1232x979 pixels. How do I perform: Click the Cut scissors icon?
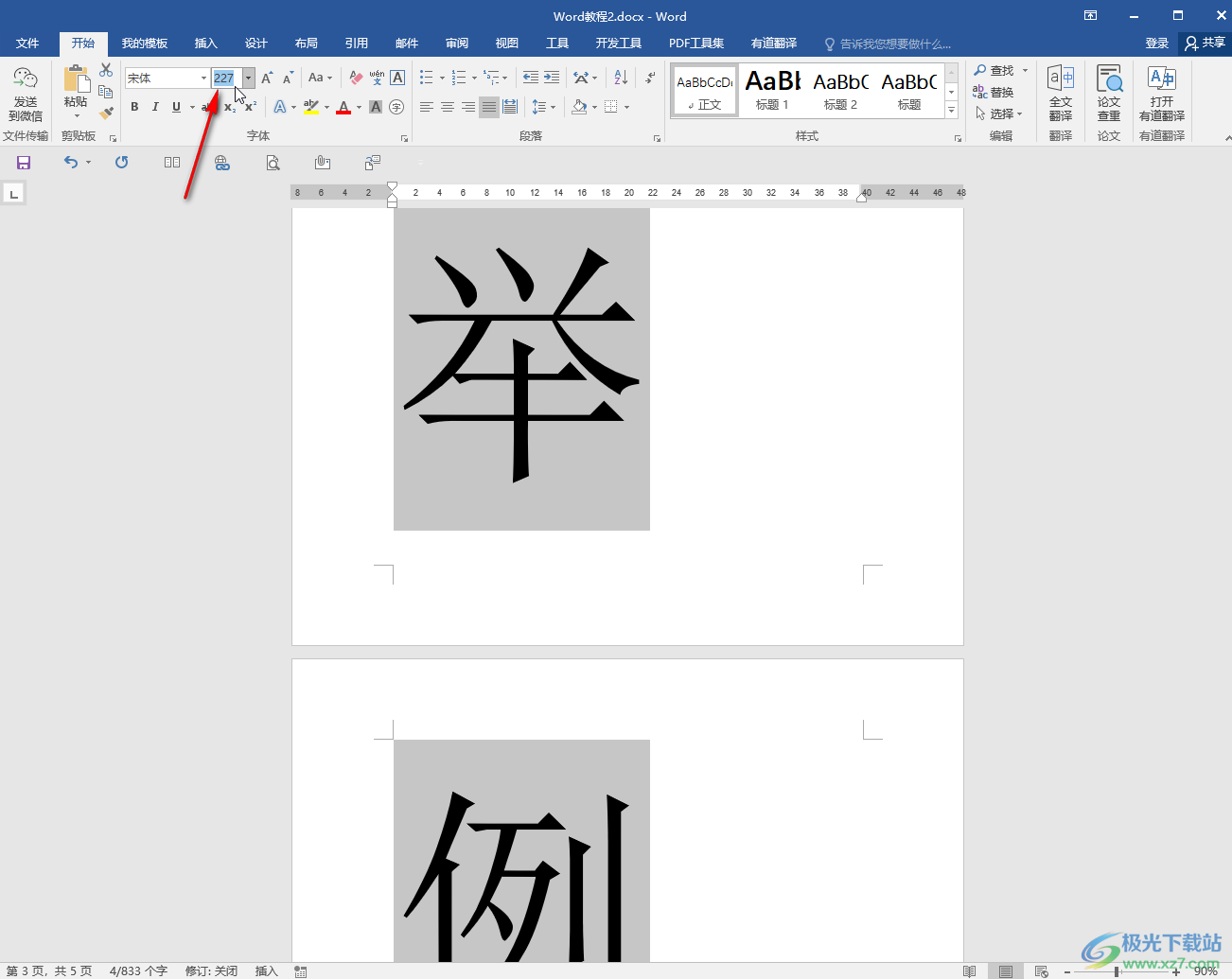pyautogui.click(x=106, y=71)
